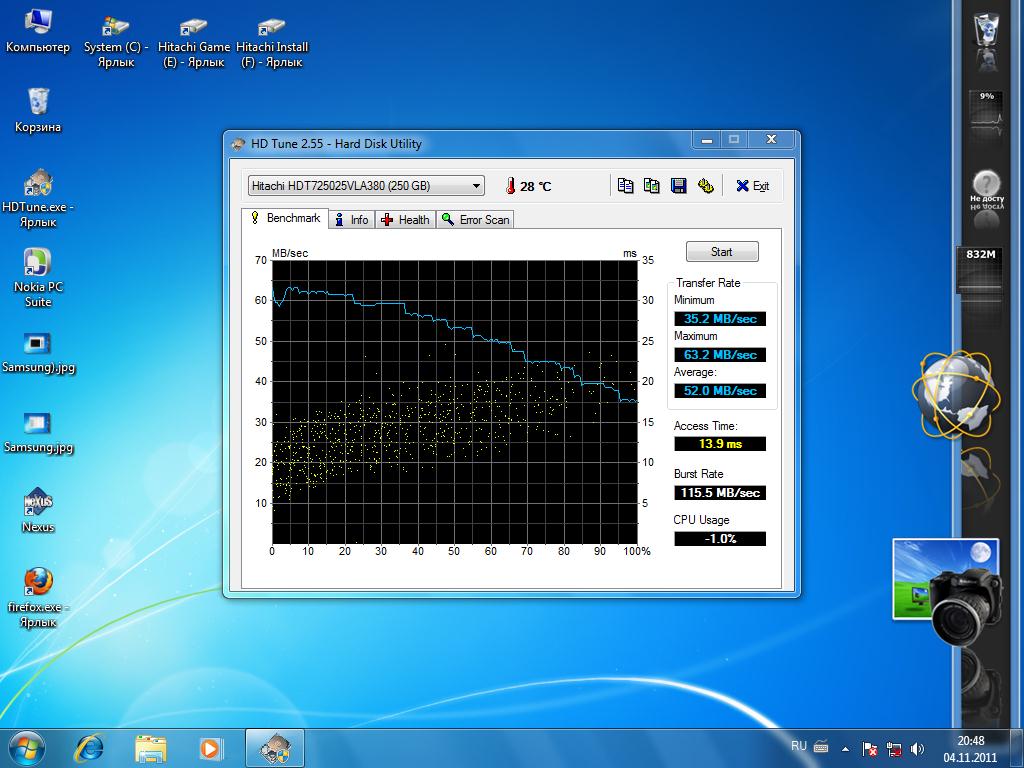Open the HD Tune options icon

pos(705,186)
